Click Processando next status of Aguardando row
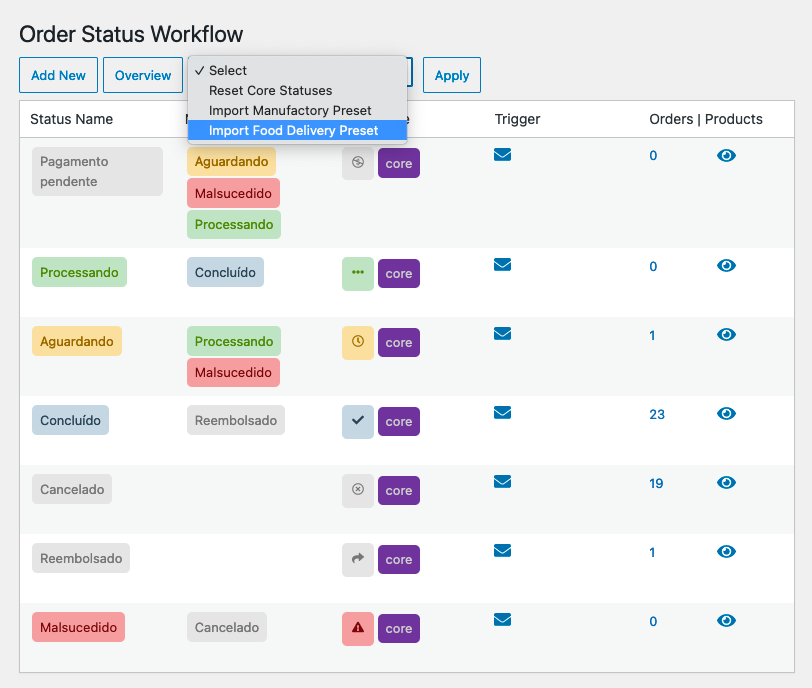This screenshot has width=812, height=688. (x=234, y=341)
